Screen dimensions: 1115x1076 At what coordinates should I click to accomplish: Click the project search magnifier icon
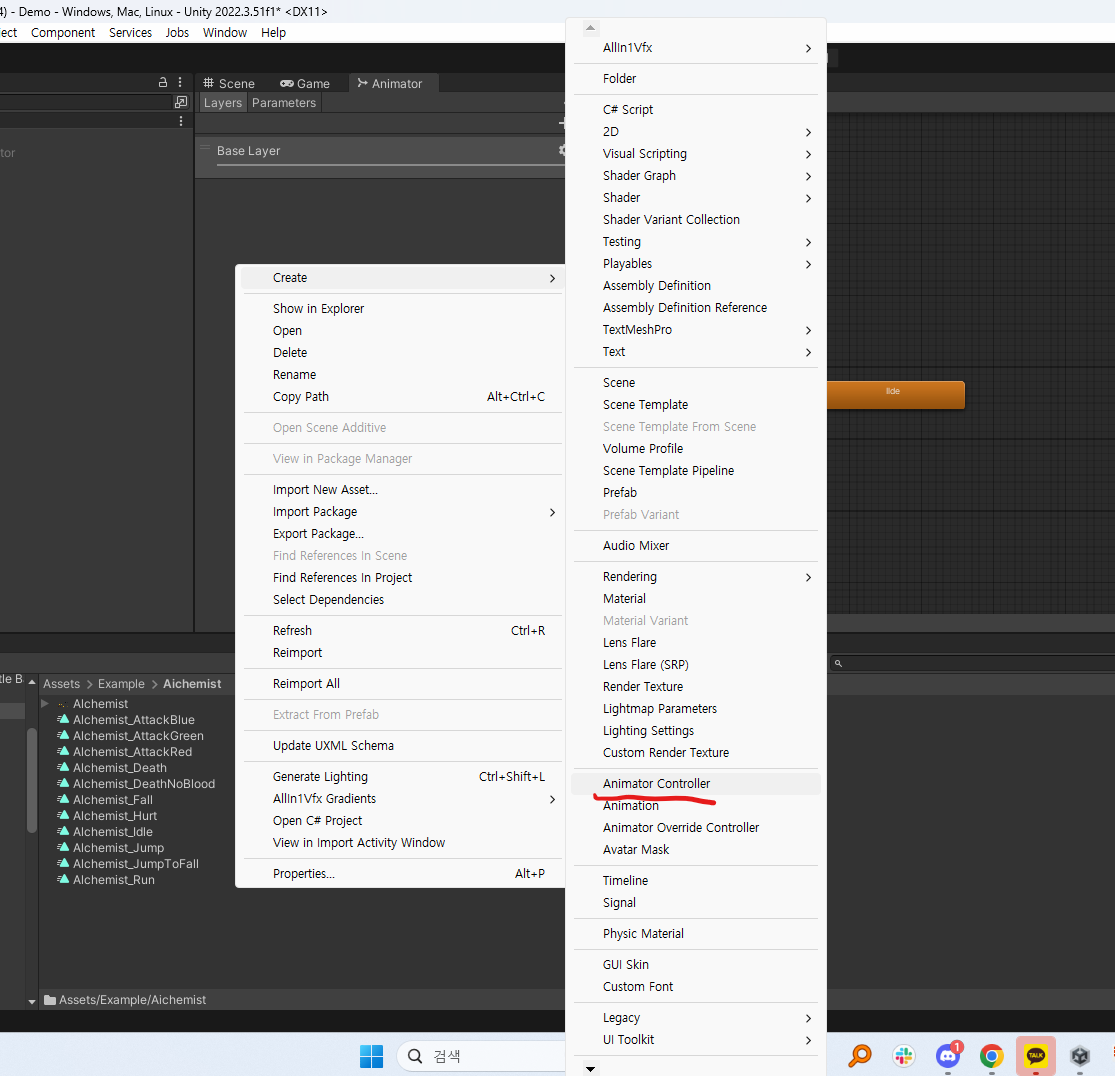(x=838, y=664)
